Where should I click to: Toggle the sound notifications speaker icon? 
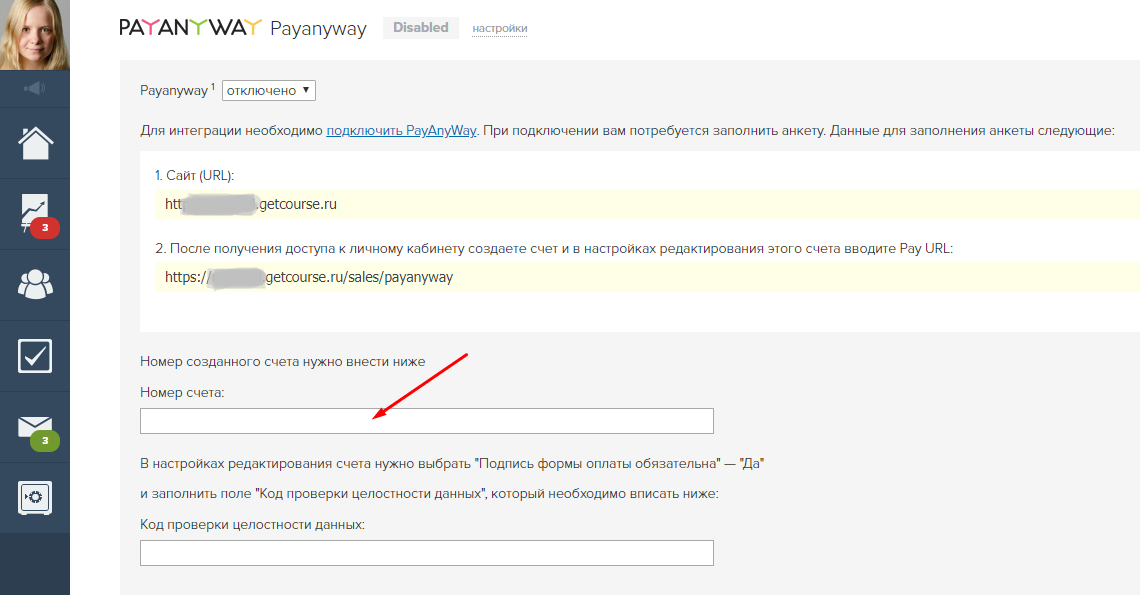tap(34, 89)
